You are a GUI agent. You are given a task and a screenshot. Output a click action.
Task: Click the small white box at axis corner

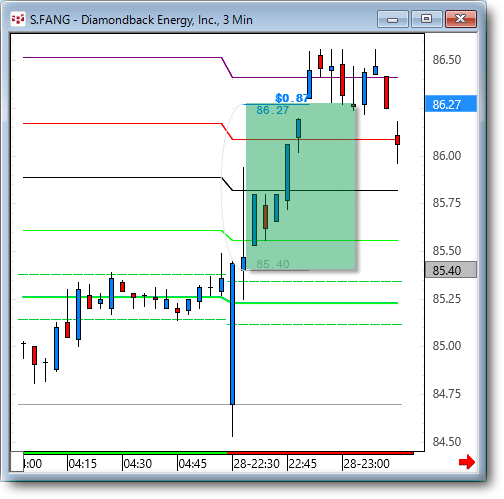point(17,462)
